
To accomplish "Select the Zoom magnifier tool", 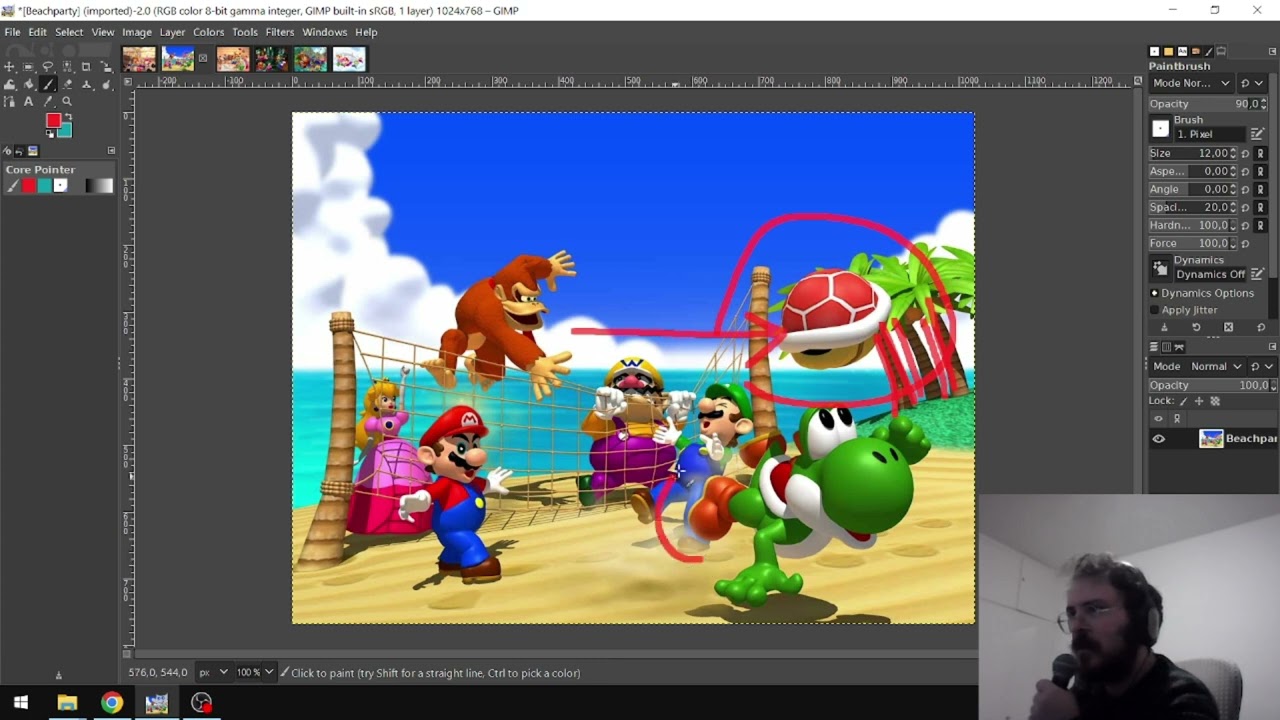I will pos(67,102).
